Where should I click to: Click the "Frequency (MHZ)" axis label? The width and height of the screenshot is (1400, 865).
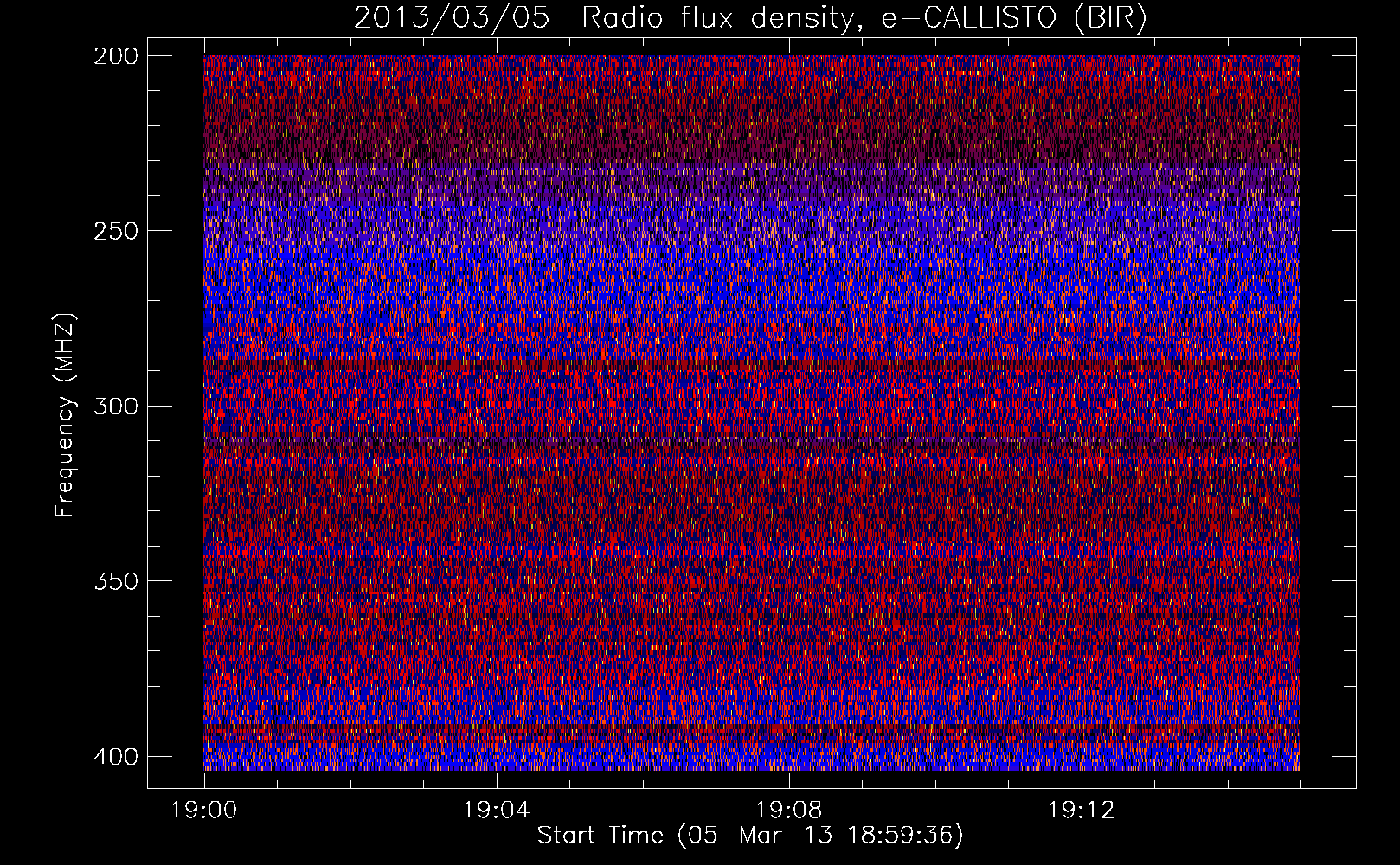click(x=65, y=414)
